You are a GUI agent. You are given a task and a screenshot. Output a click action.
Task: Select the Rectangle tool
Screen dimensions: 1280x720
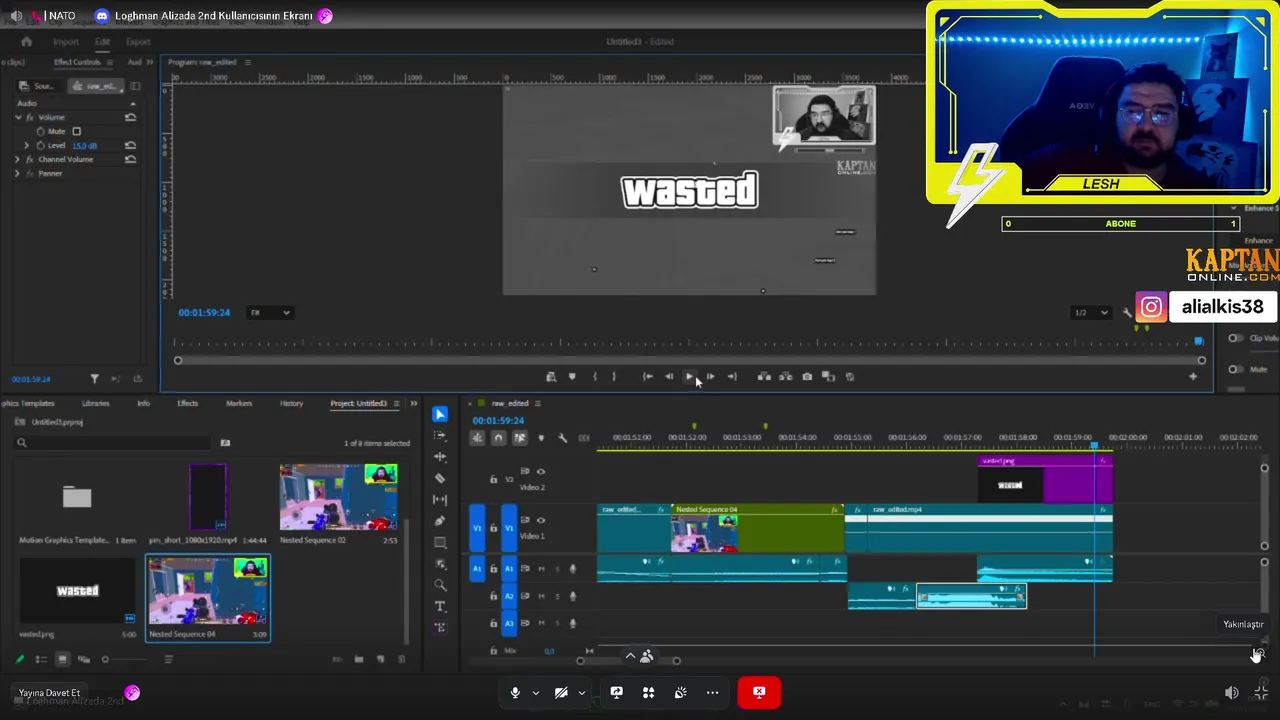(440, 542)
